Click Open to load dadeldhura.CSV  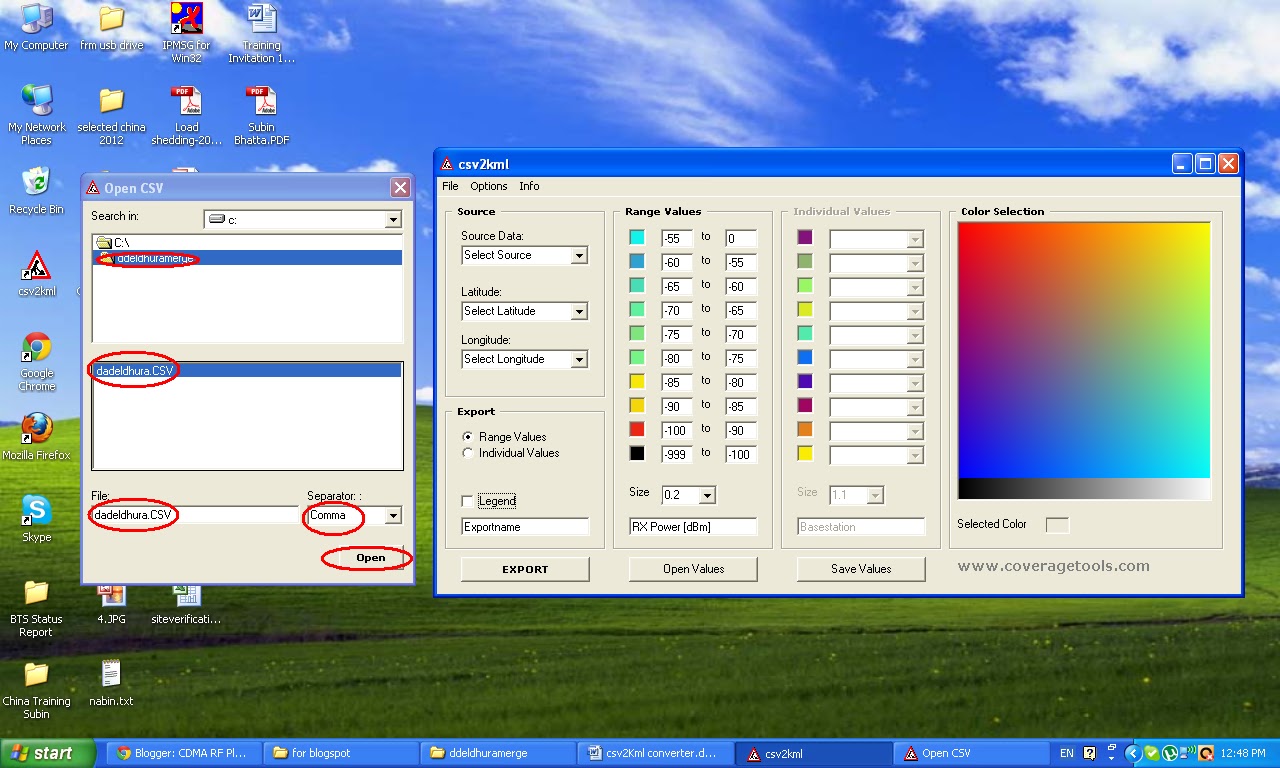tap(369, 558)
